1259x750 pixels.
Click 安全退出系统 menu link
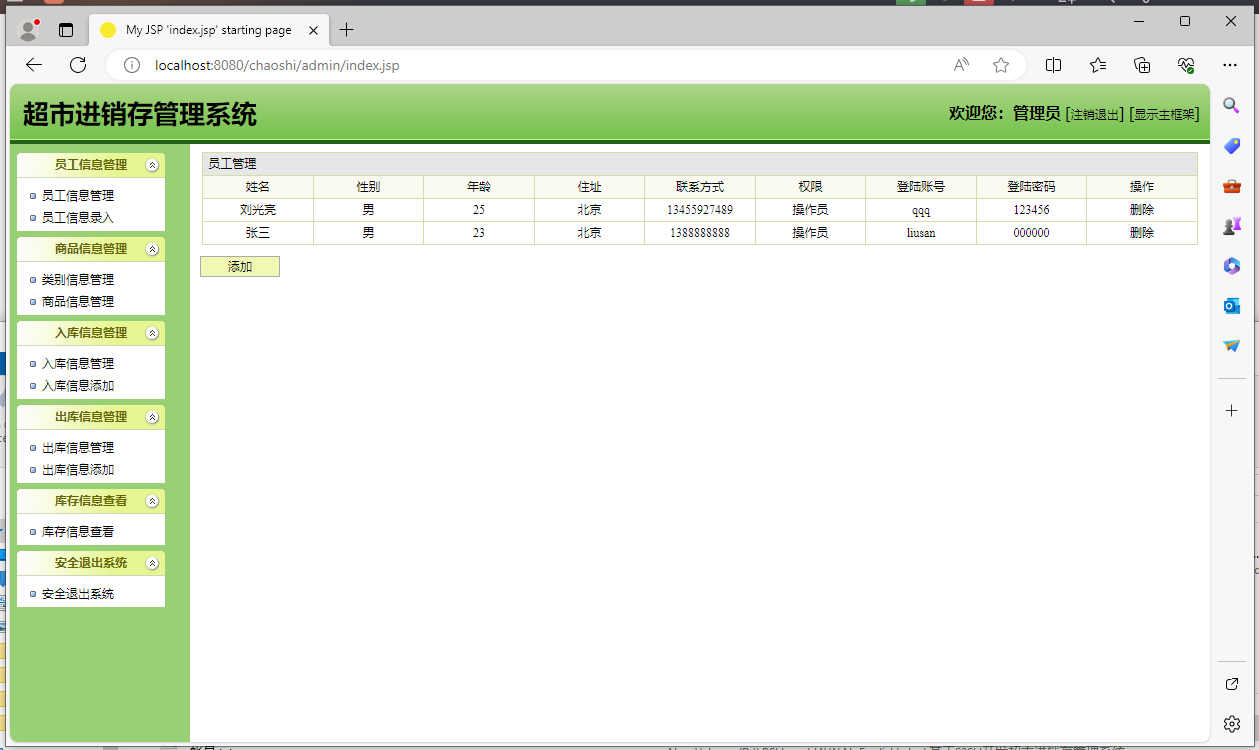[x=78, y=594]
